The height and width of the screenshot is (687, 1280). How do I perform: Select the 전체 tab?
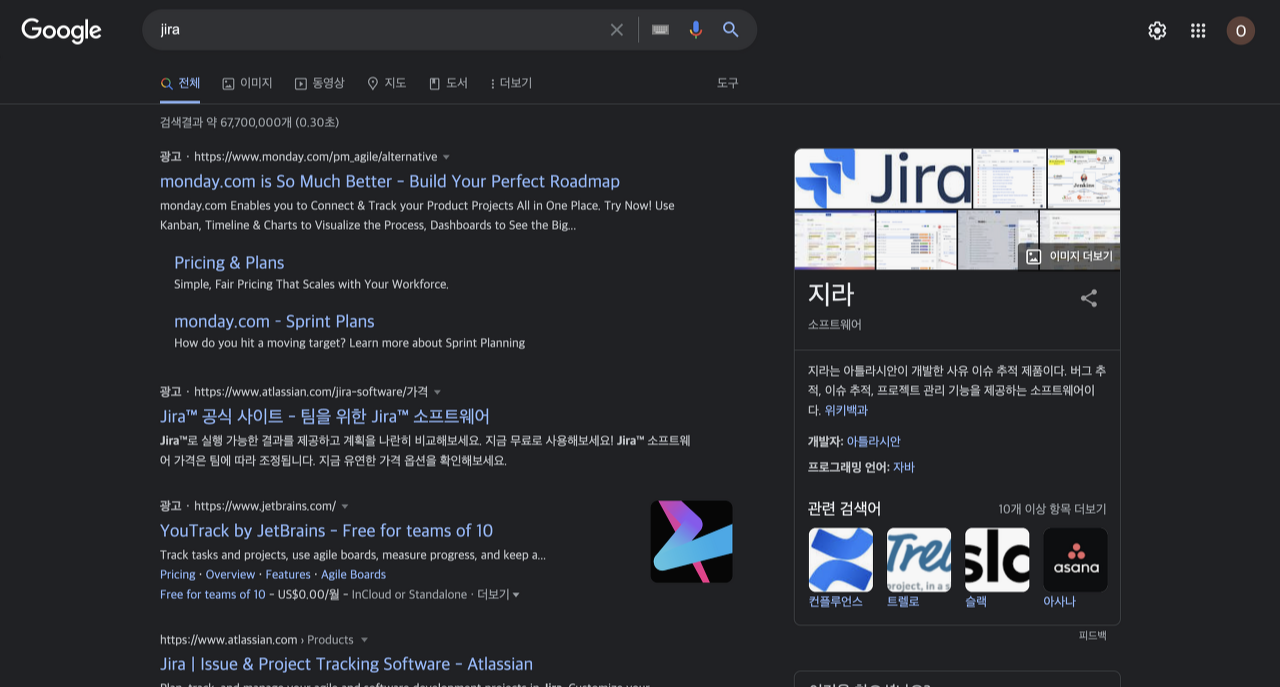(180, 83)
